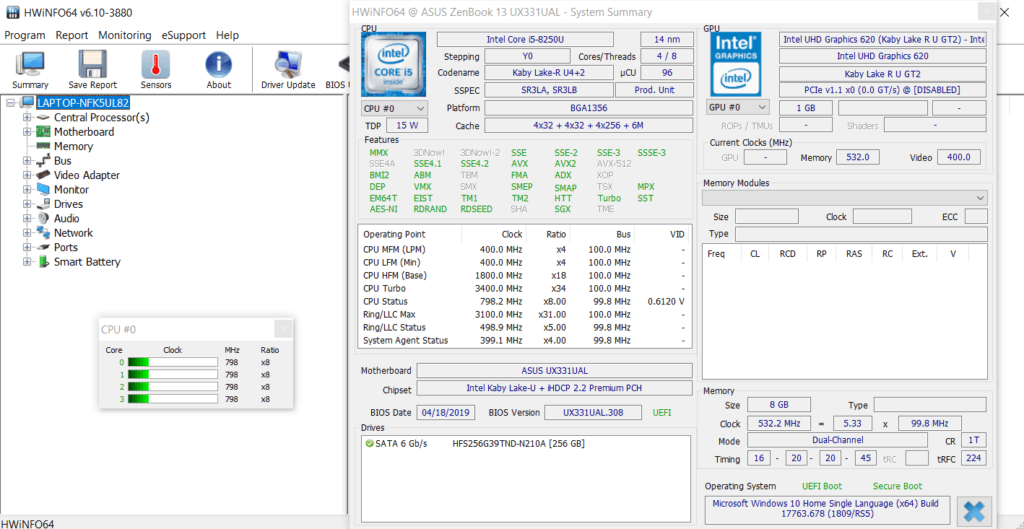Click the CPU HFM (Base) row
Viewport: 1024px width, 529px height.
point(524,275)
